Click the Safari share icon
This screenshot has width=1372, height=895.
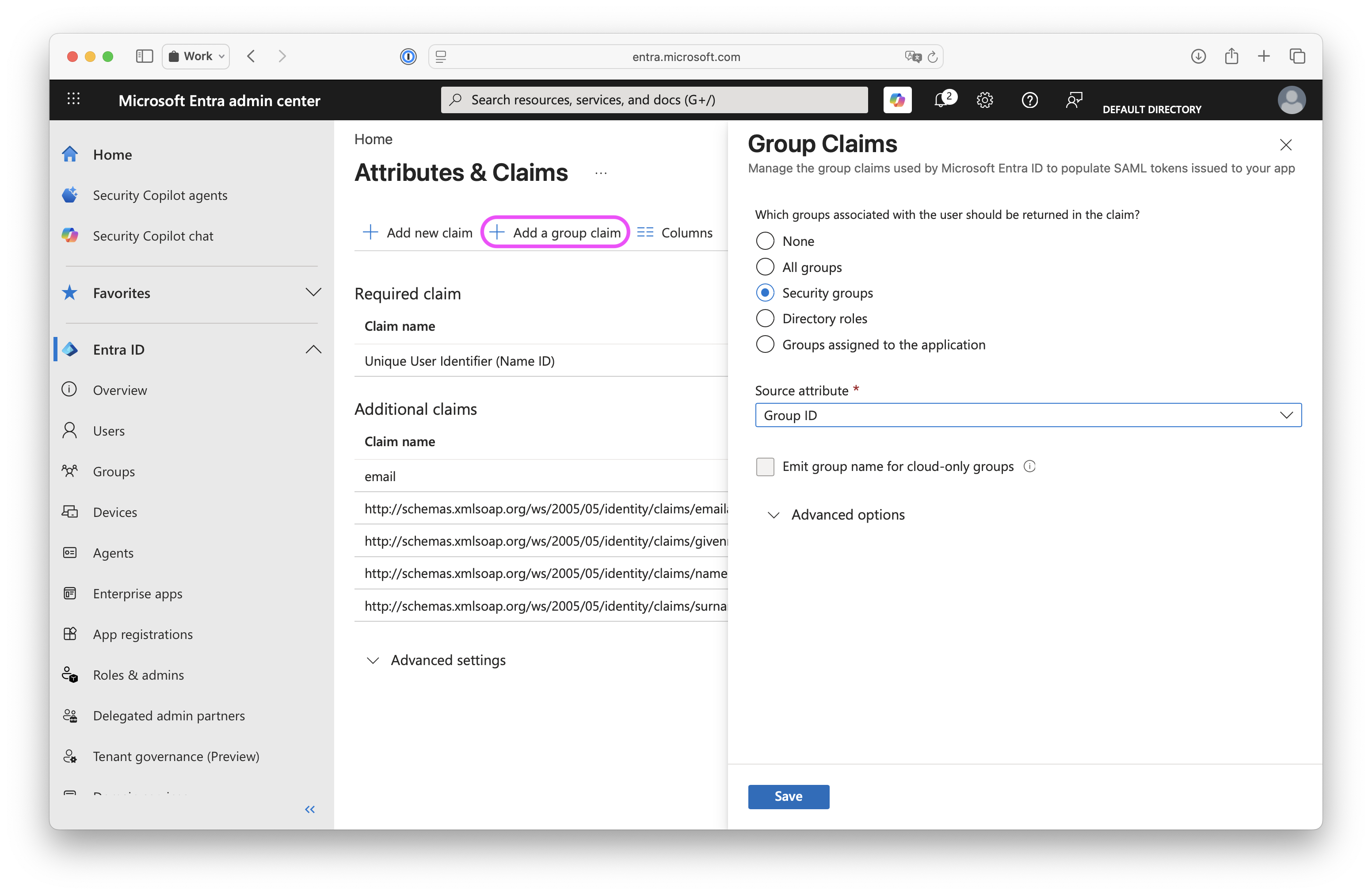[1231, 56]
